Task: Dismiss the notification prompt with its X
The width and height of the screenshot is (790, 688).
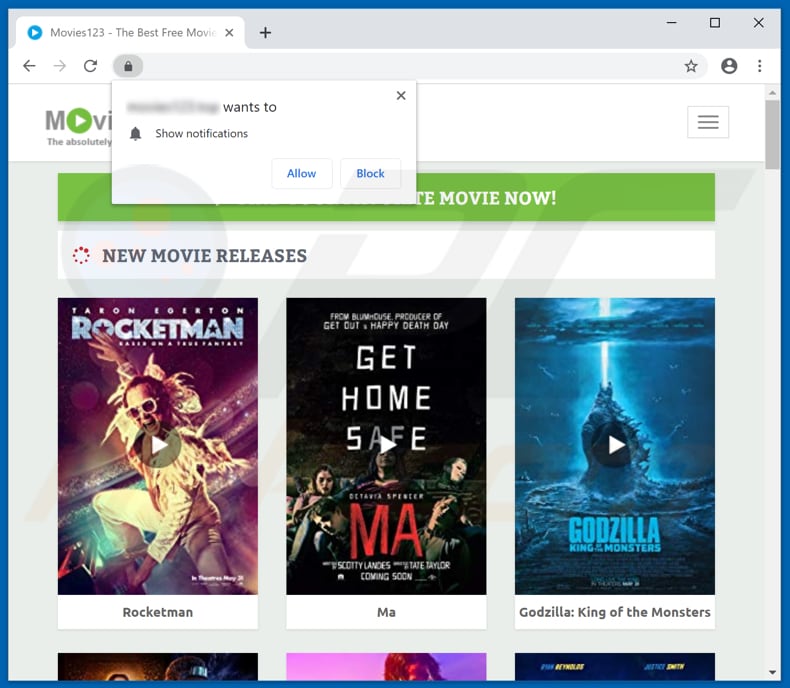Action: (x=401, y=95)
